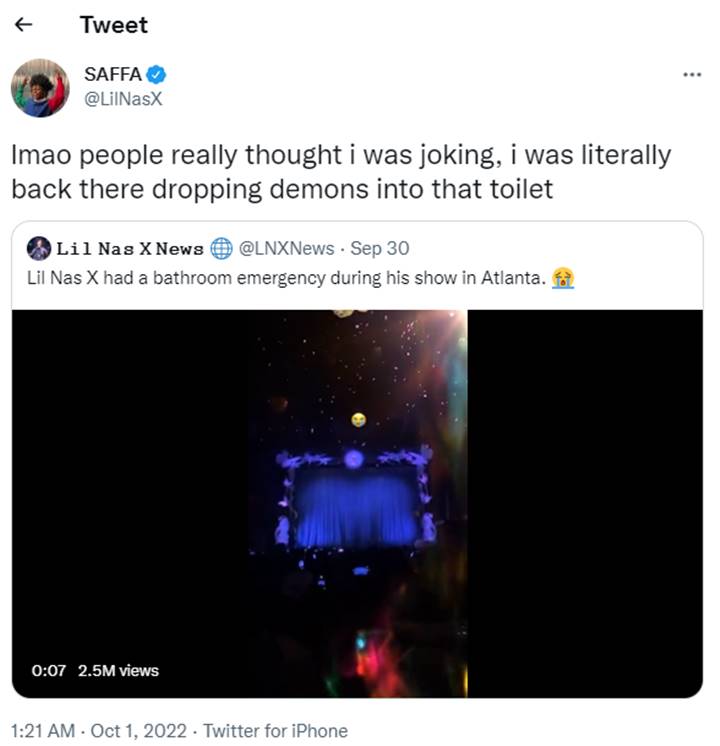The width and height of the screenshot is (720, 746).
Task: Click the 0:07 video duration label
Action: pyautogui.click(x=49, y=670)
